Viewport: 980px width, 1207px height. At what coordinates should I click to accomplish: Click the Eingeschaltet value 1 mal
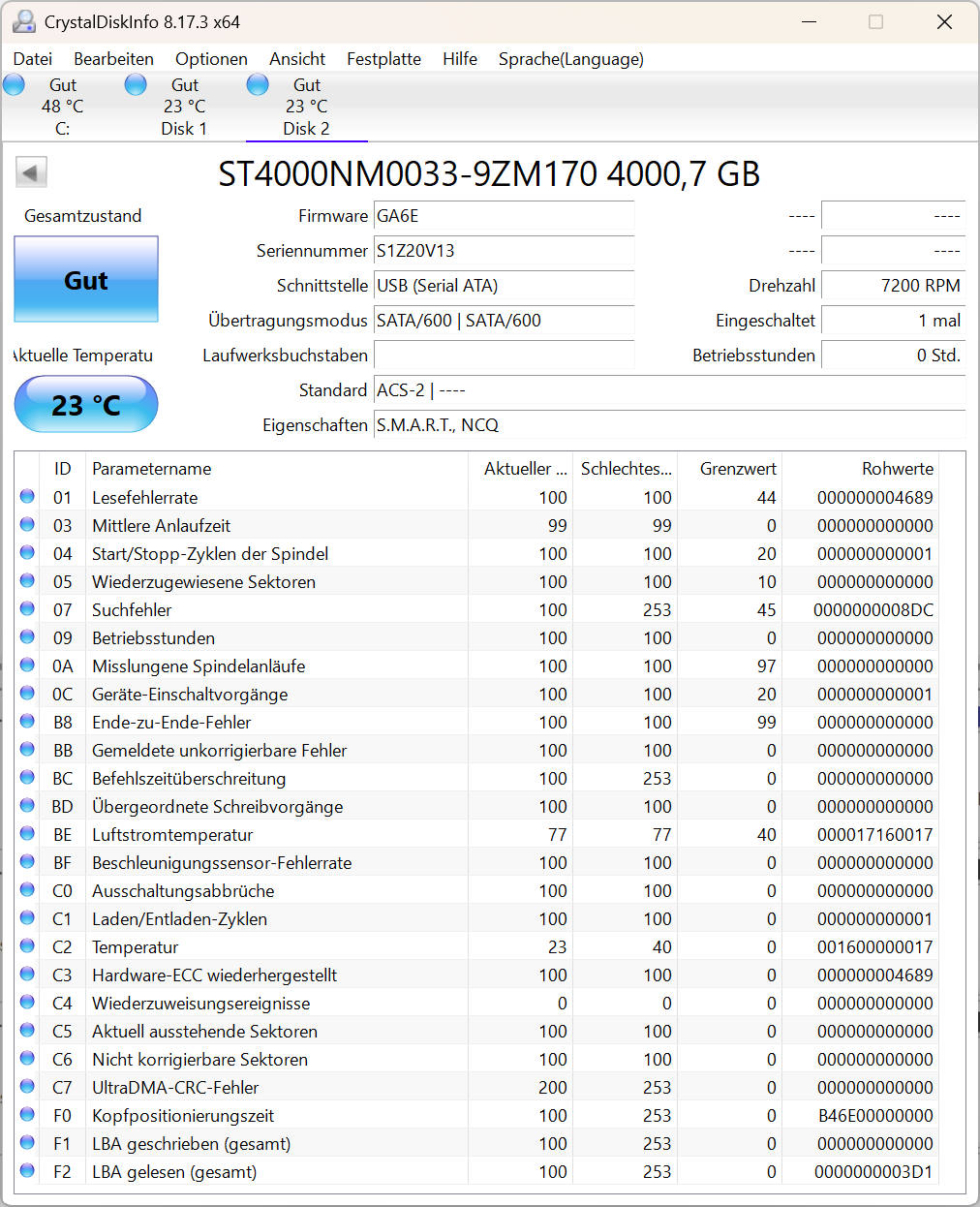point(893,321)
